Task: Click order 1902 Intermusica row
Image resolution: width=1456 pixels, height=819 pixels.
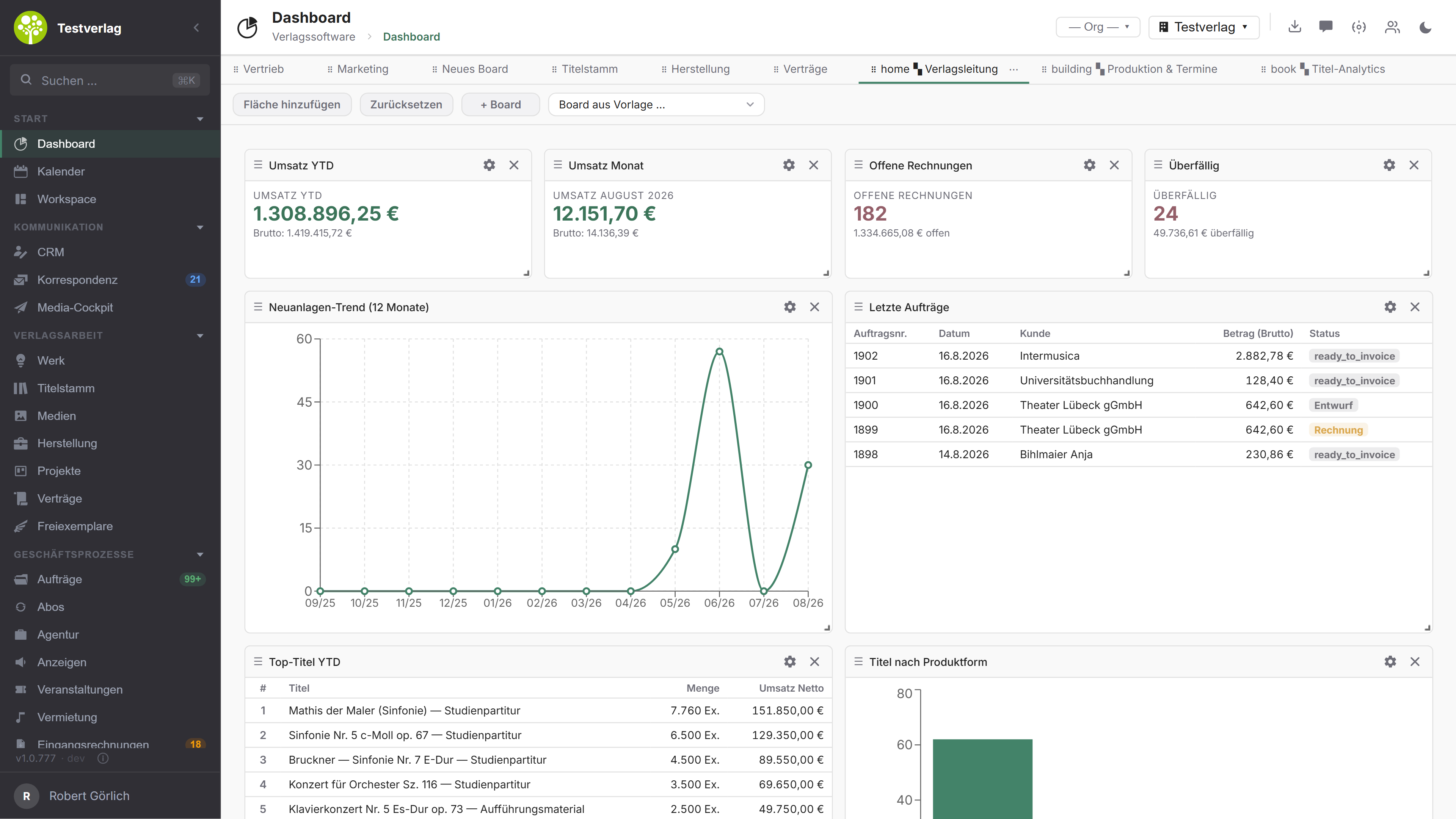Action: click(x=1138, y=356)
